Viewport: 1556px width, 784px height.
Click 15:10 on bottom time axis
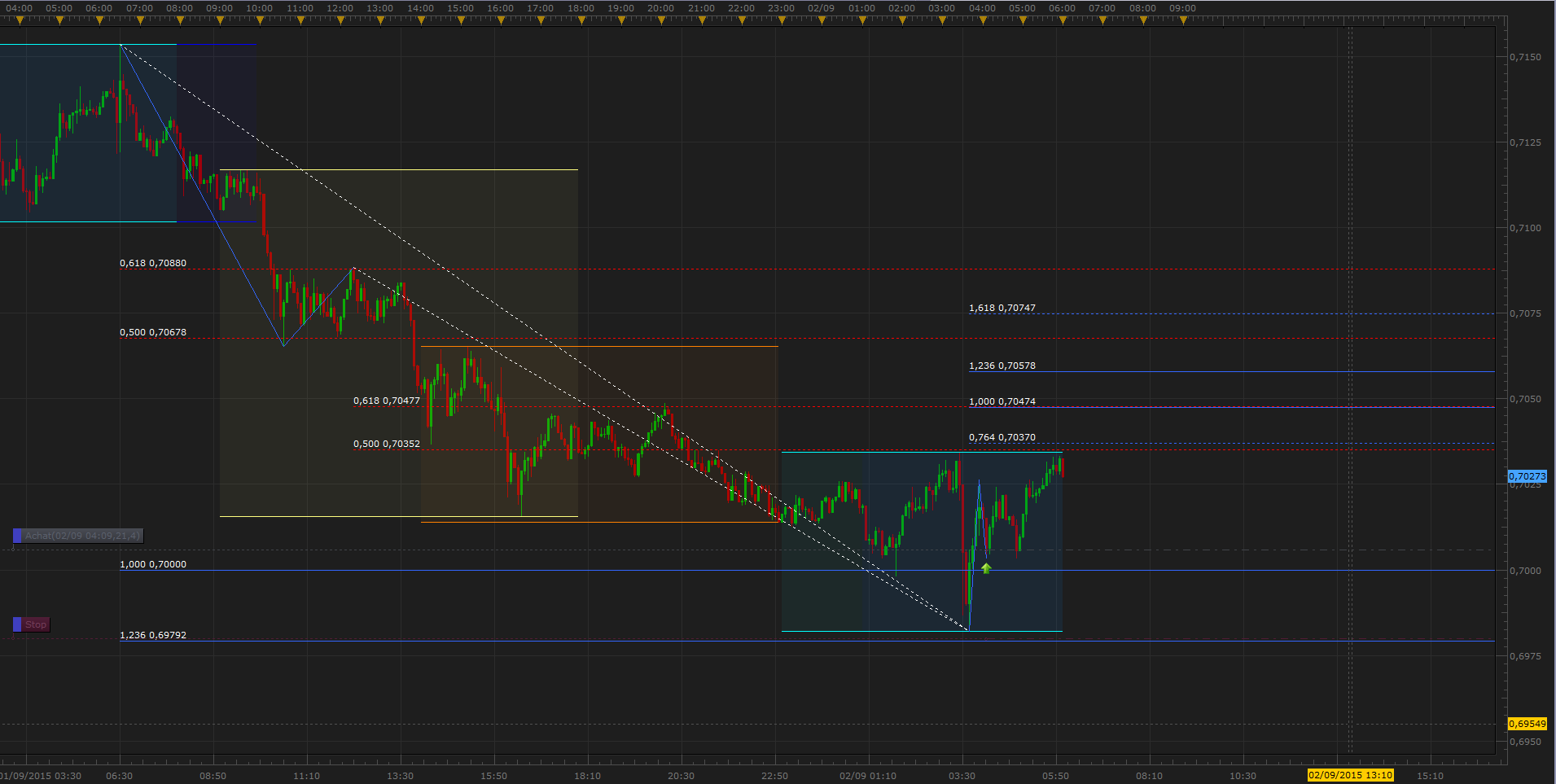1431,776
